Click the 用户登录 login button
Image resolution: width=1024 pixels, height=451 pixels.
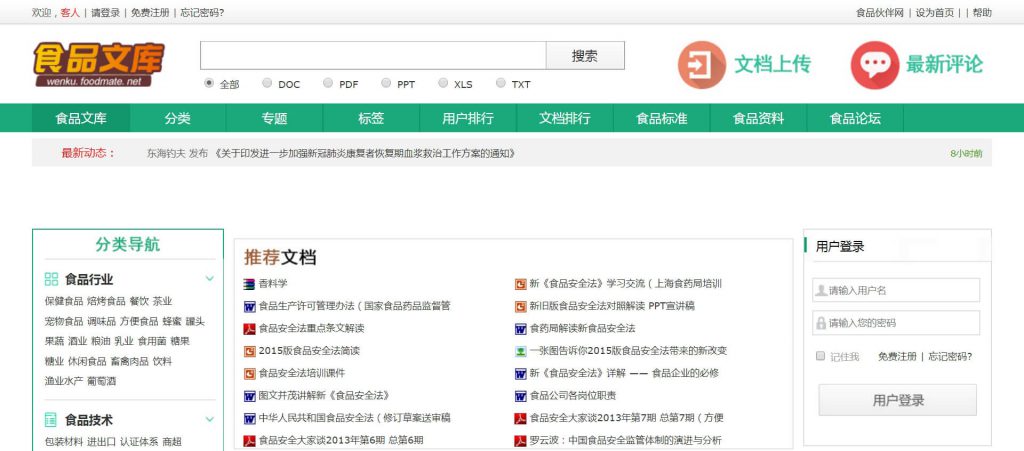coord(897,400)
